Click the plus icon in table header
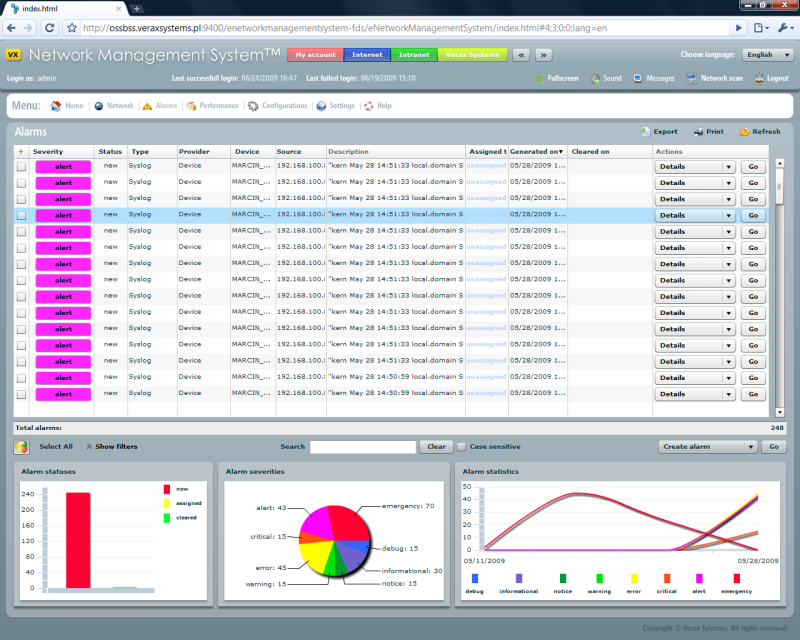 point(21,152)
